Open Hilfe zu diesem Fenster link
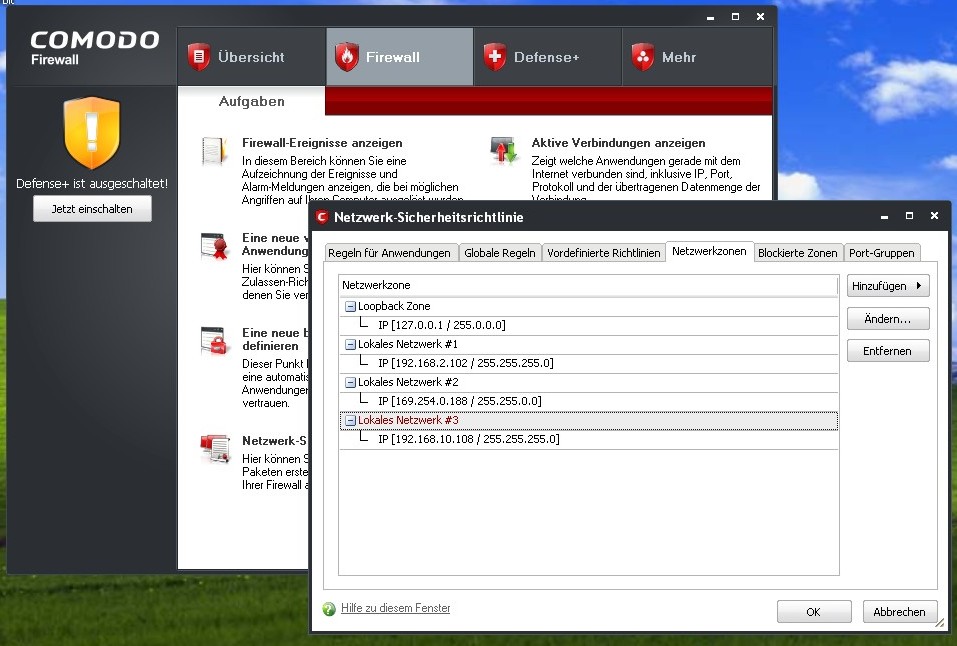Screen dimensions: 957x646 pyautogui.click(x=395, y=608)
